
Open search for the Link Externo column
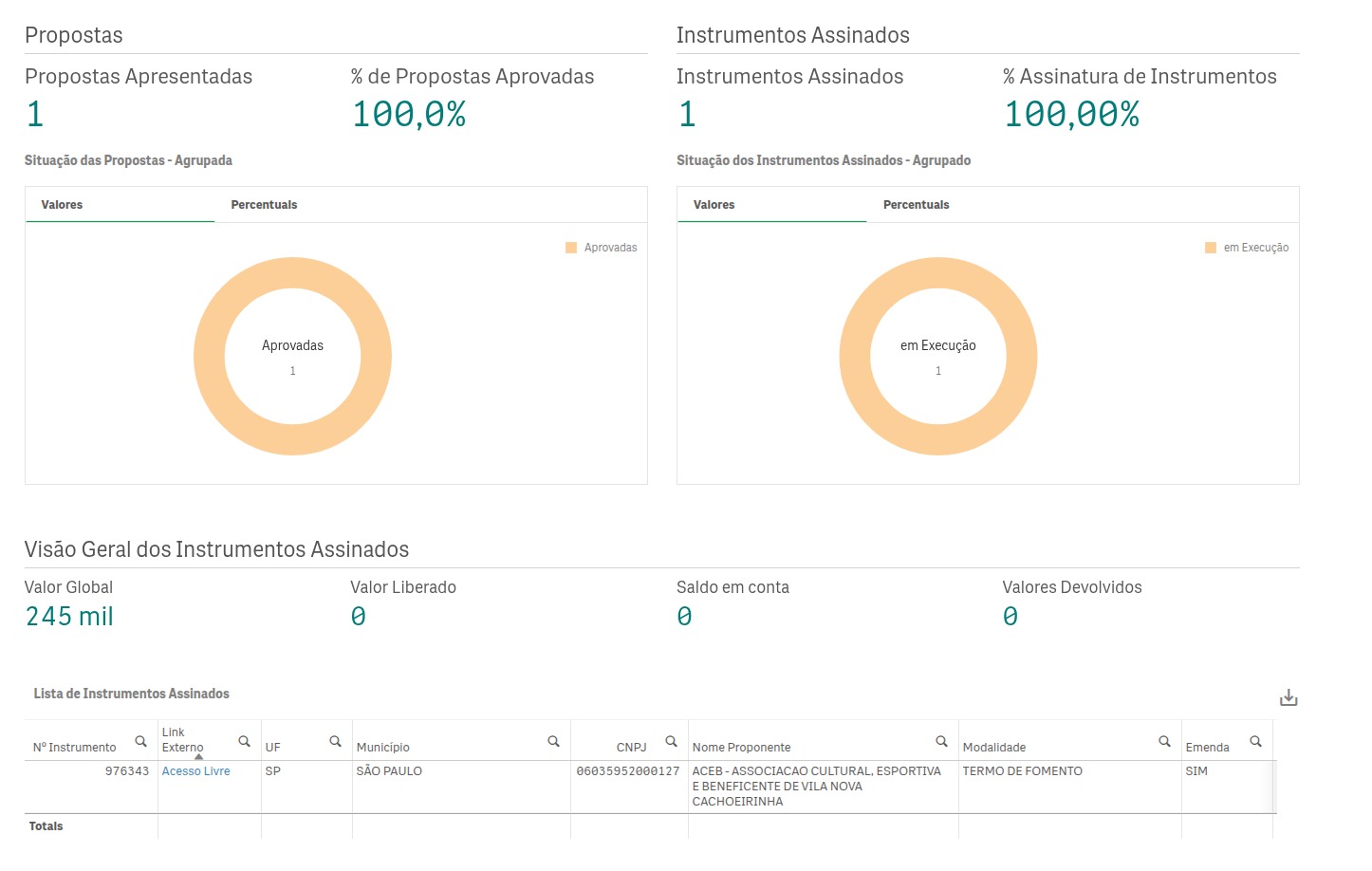(x=244, y=741)
